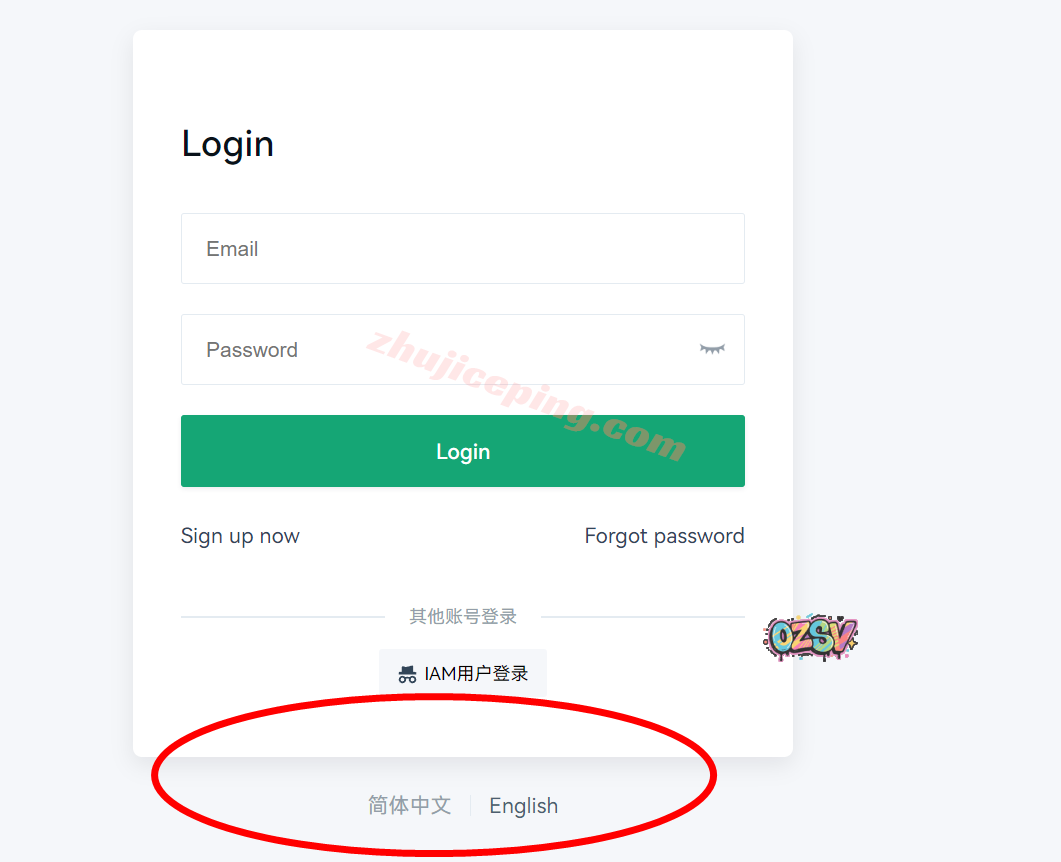
Task: Open the Sign up now link
Action: point(240,536)
